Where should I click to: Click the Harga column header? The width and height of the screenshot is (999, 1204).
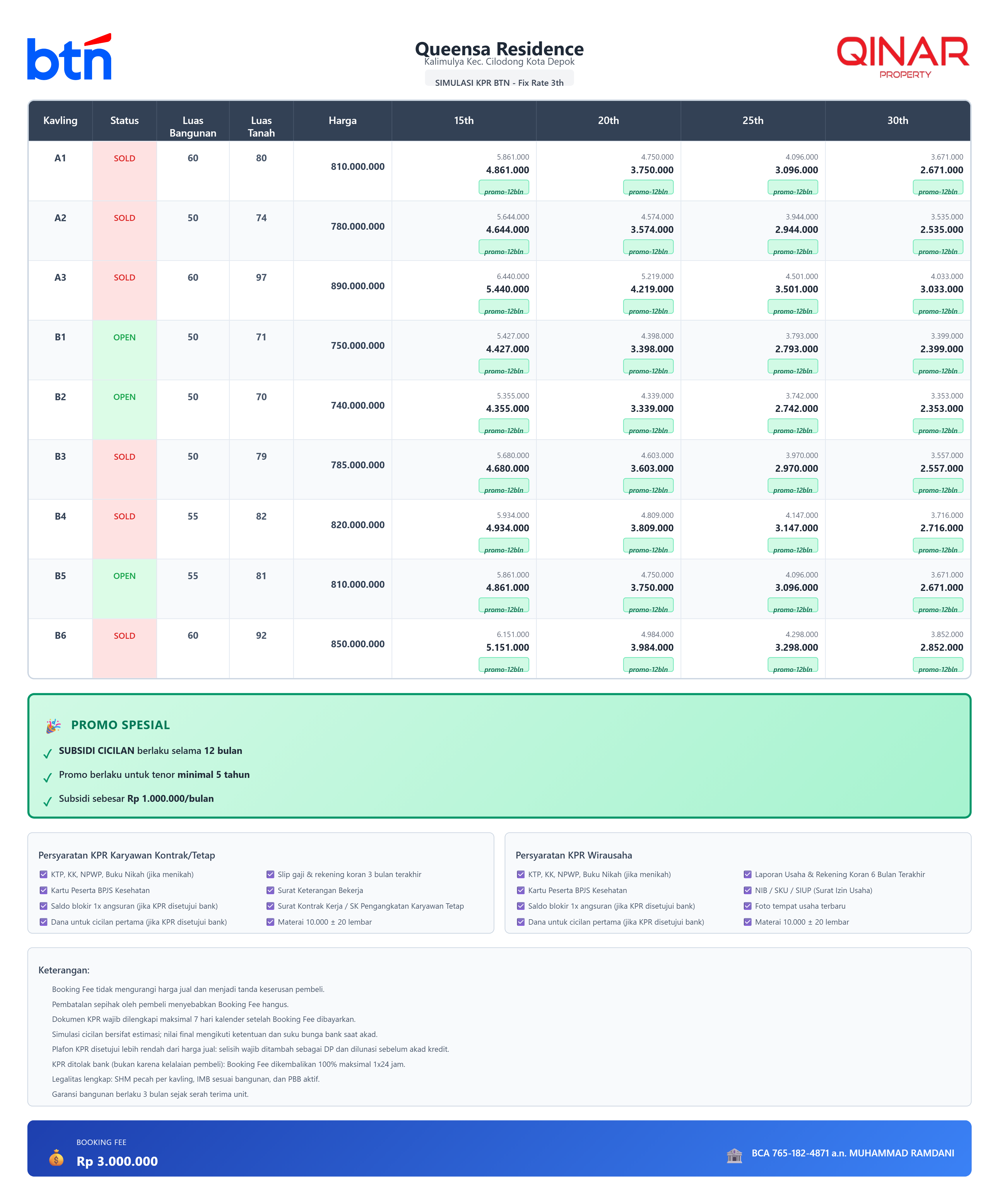tap(342, 120)
